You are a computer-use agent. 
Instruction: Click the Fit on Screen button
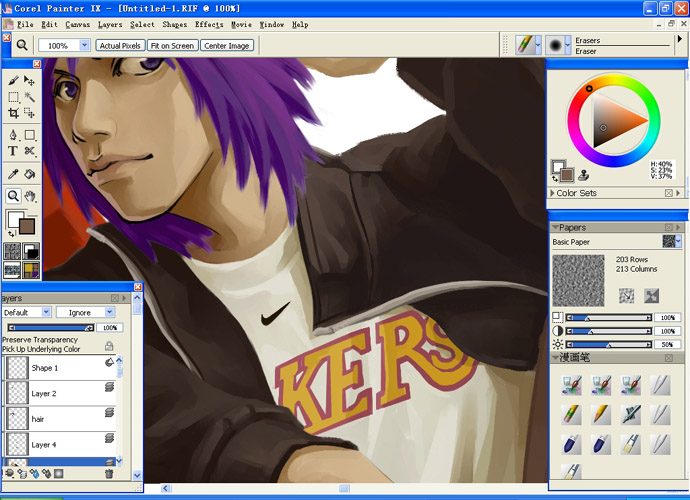pos(172,45)
